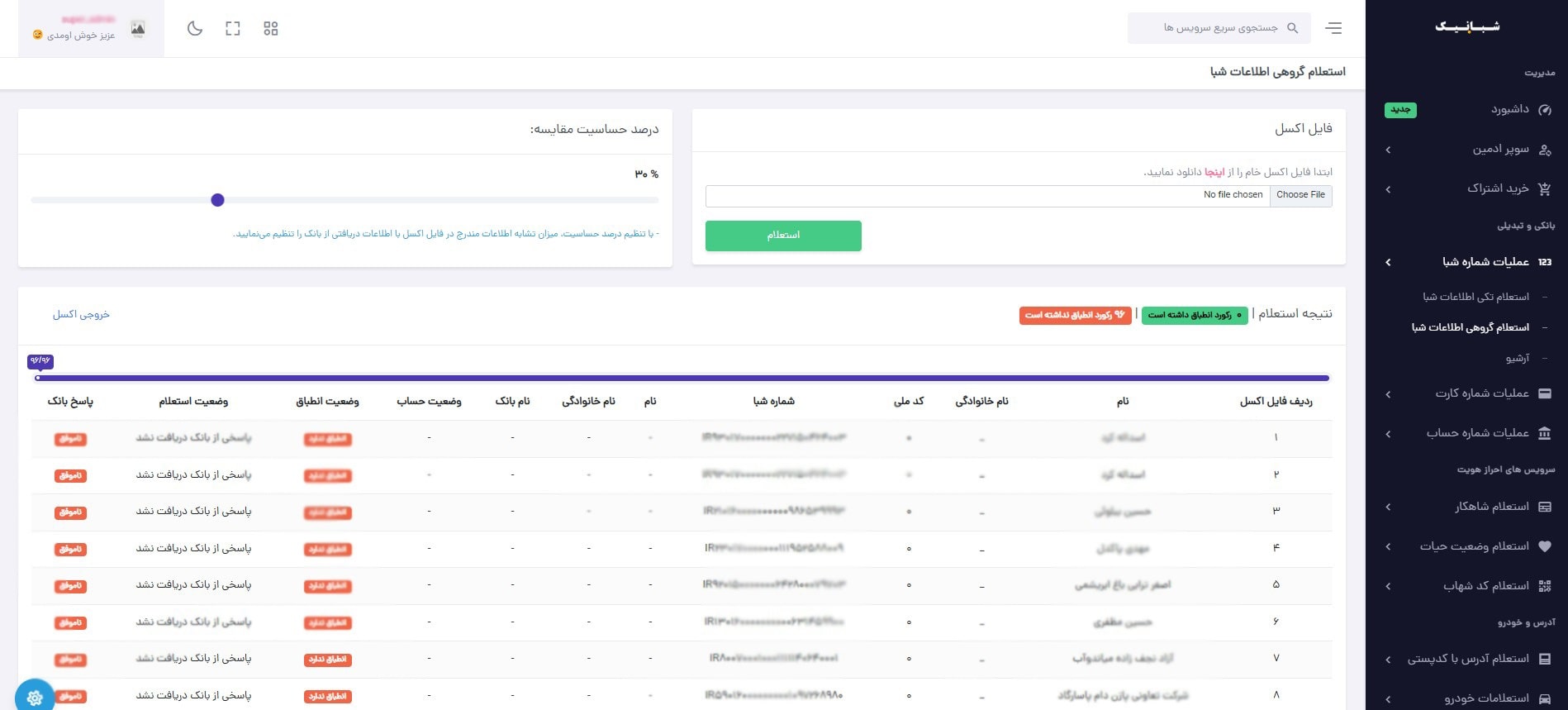This screenshot has height=710, width=1568.
Task: Click the عملیات شماره شبا 123 icon
Action: click(x=1545, y=262)
